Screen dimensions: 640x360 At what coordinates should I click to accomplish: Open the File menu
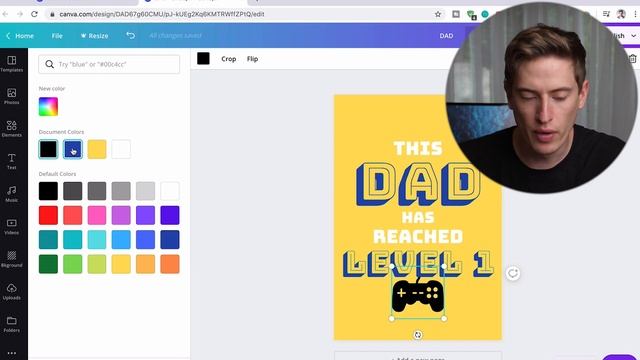(x=57, y=36)
